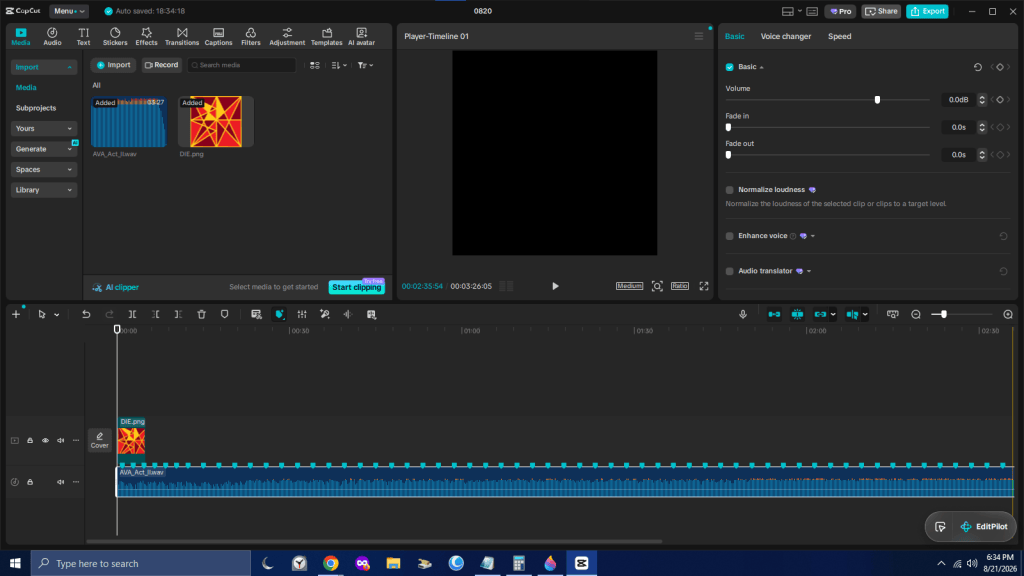Collapse the Import section in sidebar
The image size is (1024, 576).
(x=44, y=67)
